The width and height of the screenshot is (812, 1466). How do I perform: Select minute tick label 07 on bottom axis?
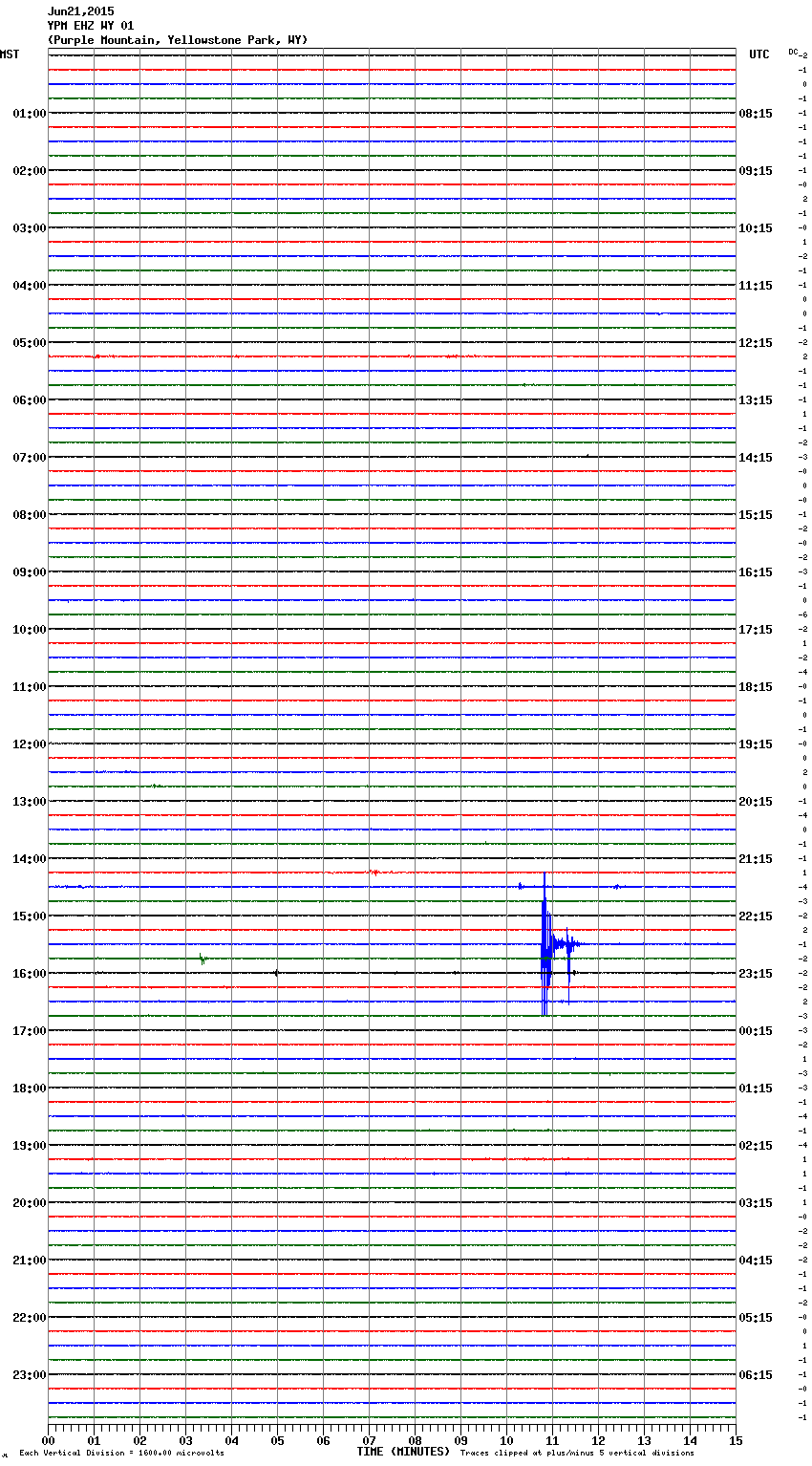pos(369,1440)
